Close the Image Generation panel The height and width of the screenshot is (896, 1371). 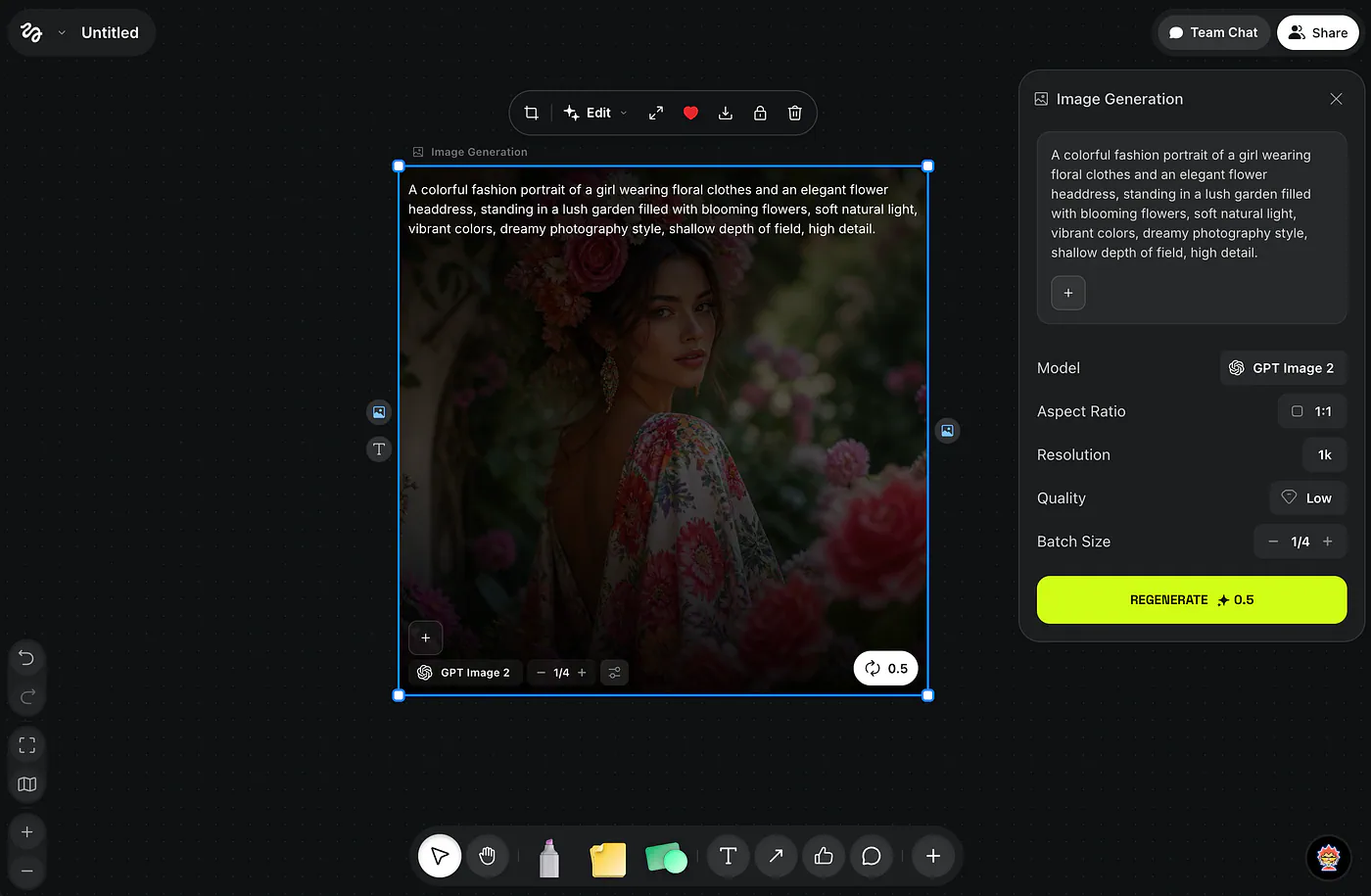pyautogui.click(x=1336, y=99)
